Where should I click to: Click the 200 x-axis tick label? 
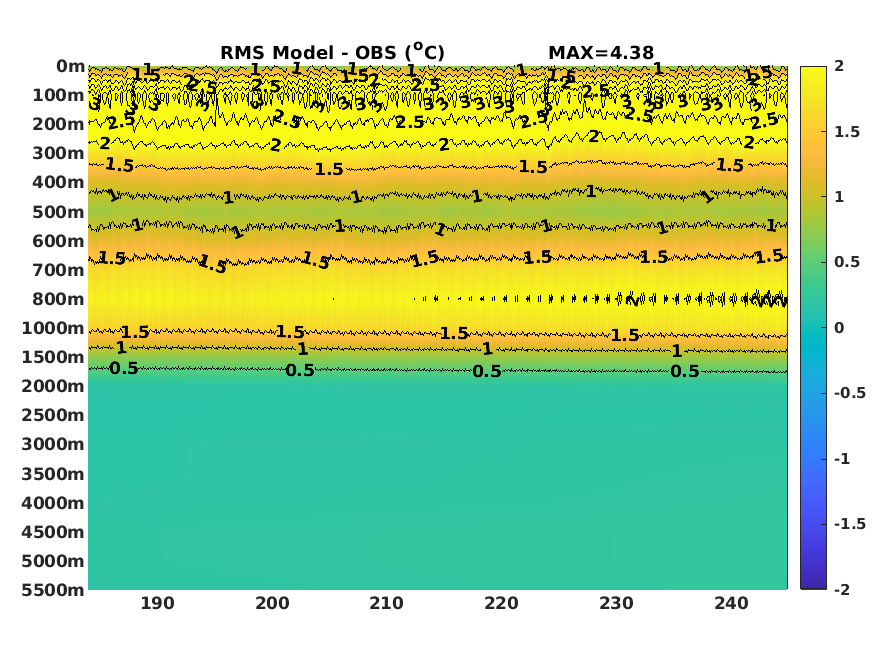click(272, 604)
